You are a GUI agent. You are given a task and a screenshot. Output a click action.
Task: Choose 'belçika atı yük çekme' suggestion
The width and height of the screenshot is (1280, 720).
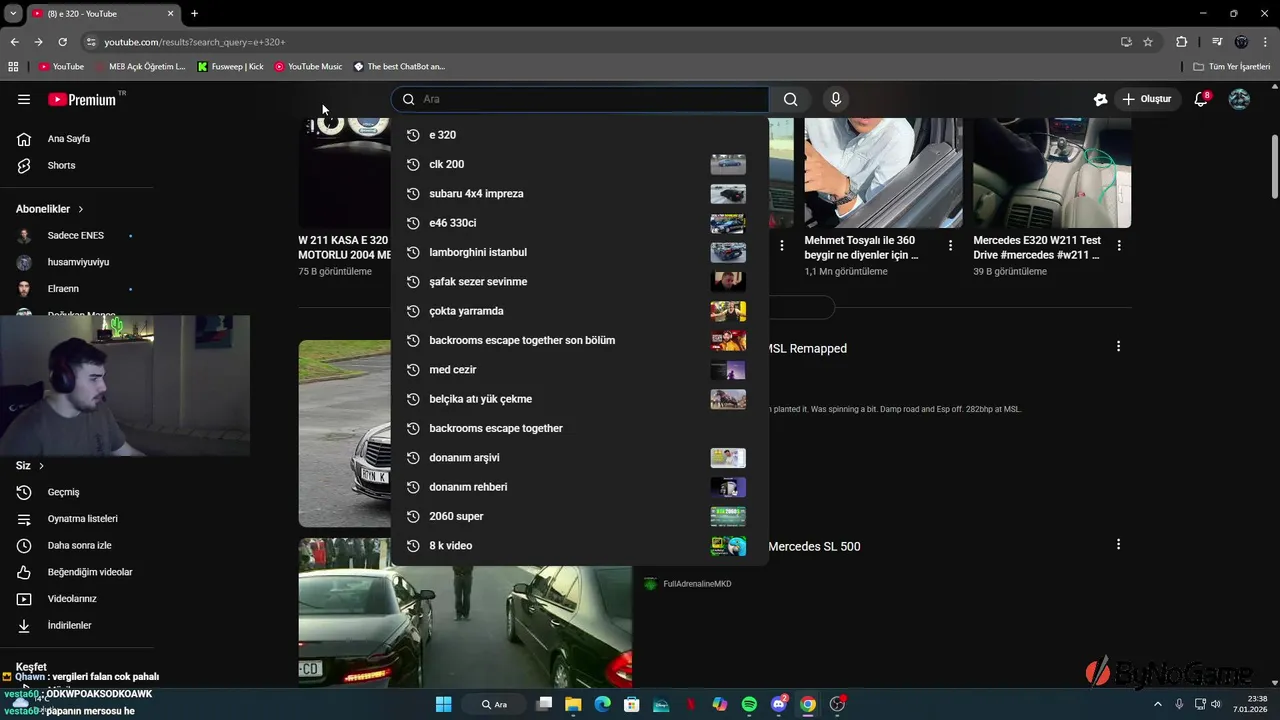coord(580,399)
